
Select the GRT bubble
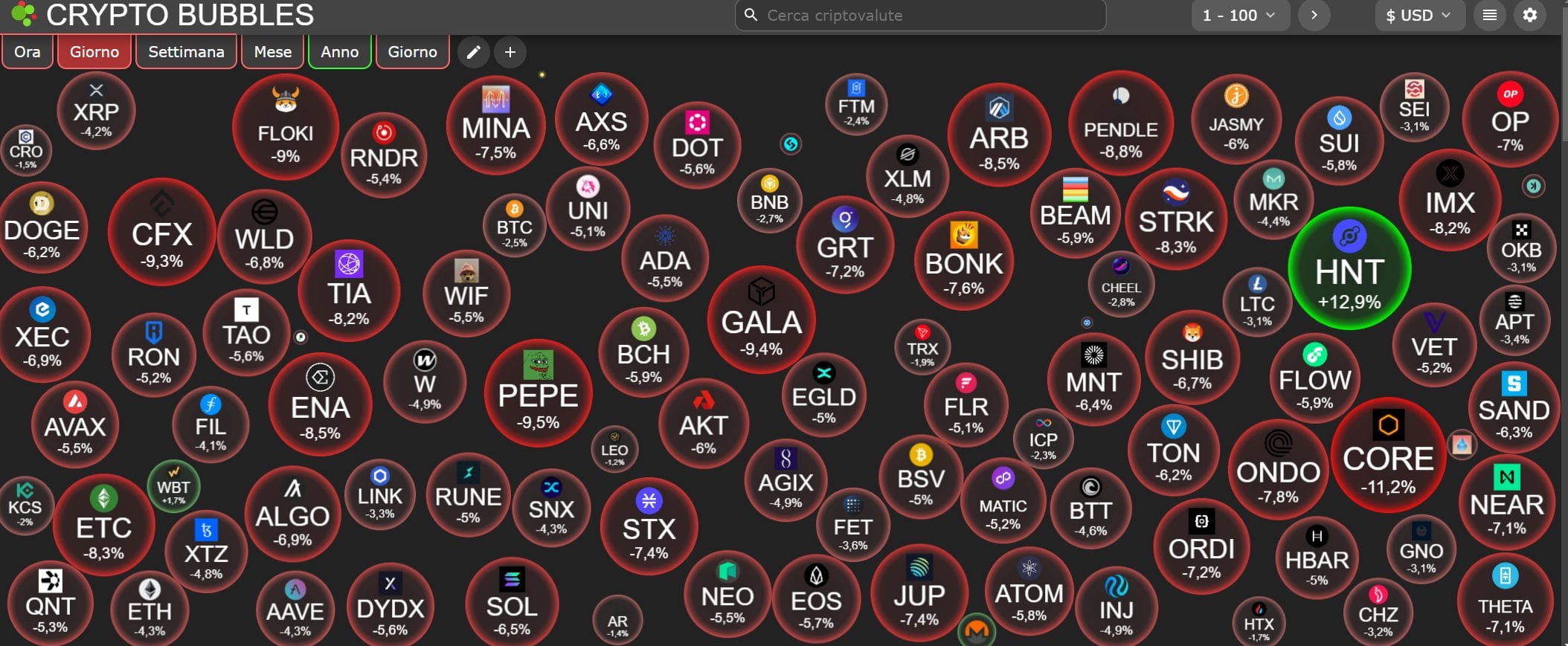pos(845,245)
